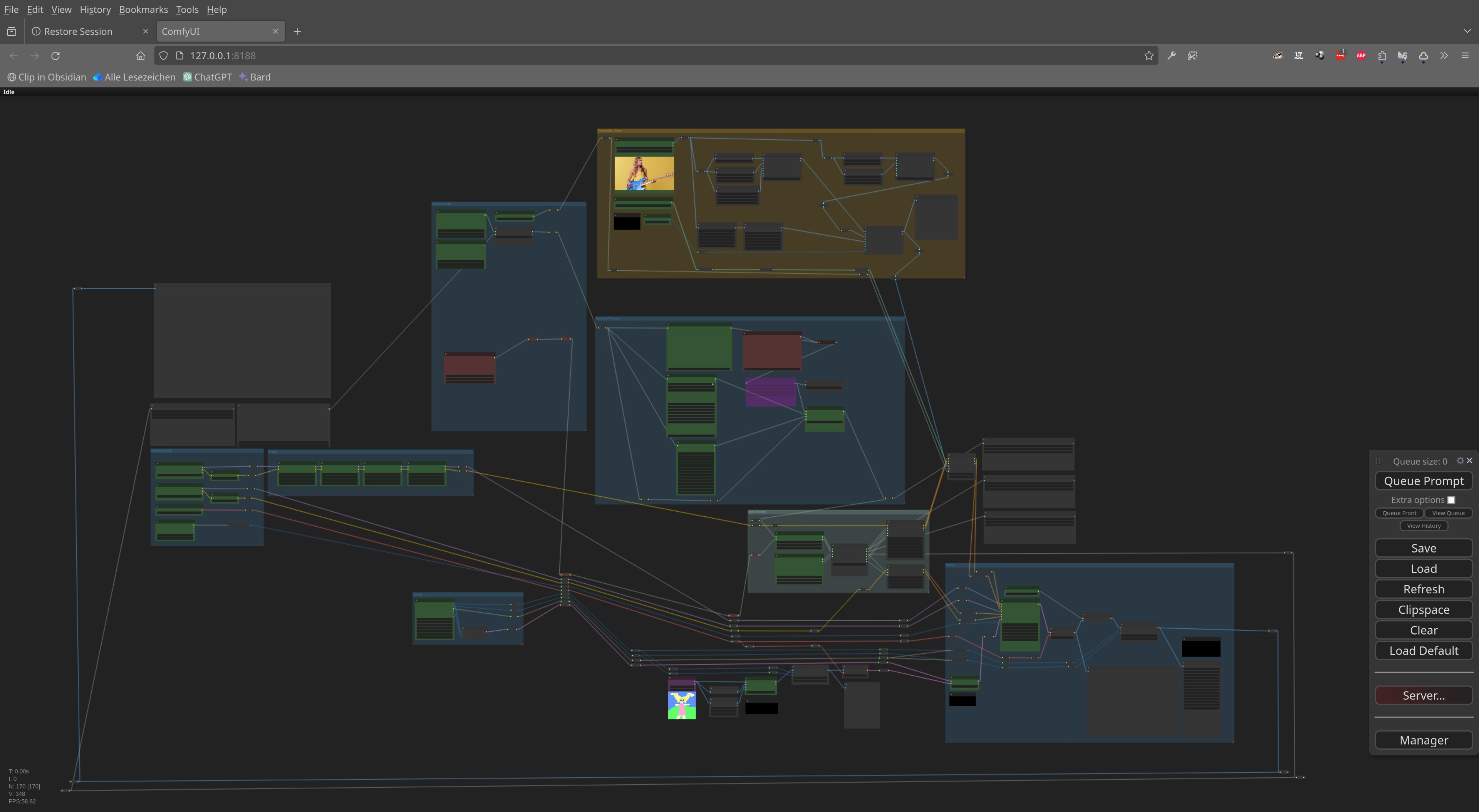1479x812 pixels.
Task: Open the Manager button
Action: [x=1423, y=740]
